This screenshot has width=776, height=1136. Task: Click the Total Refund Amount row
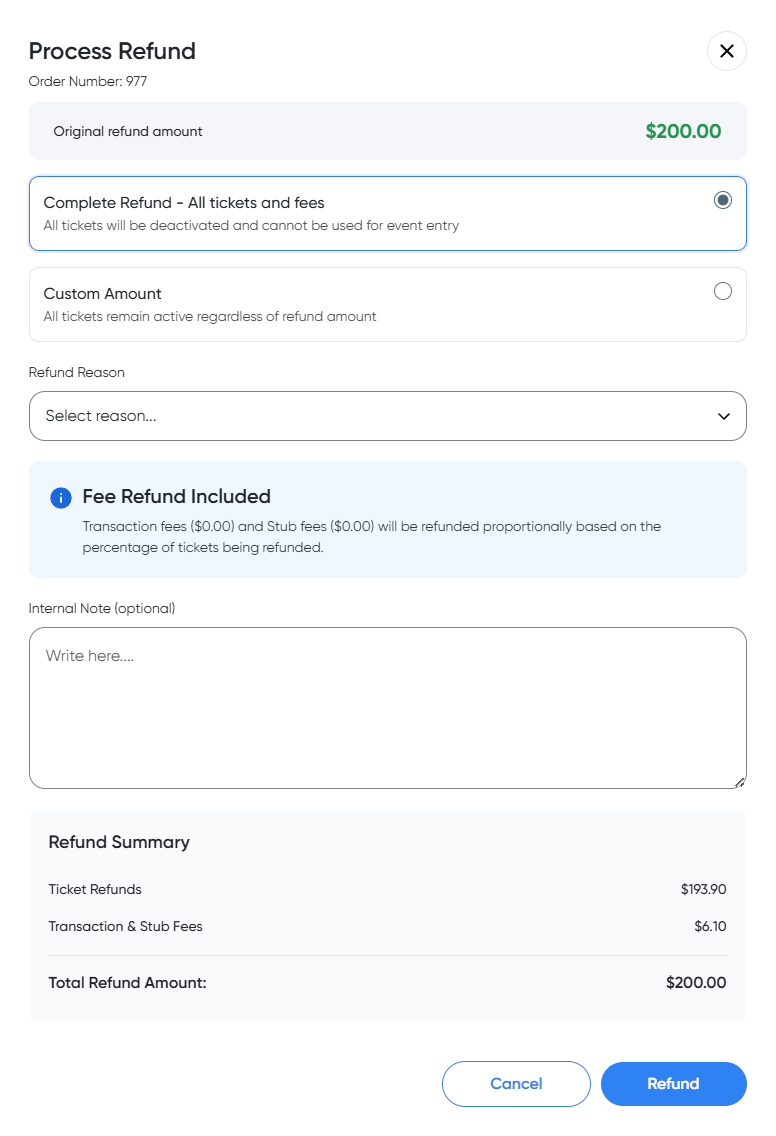point(388,983)
